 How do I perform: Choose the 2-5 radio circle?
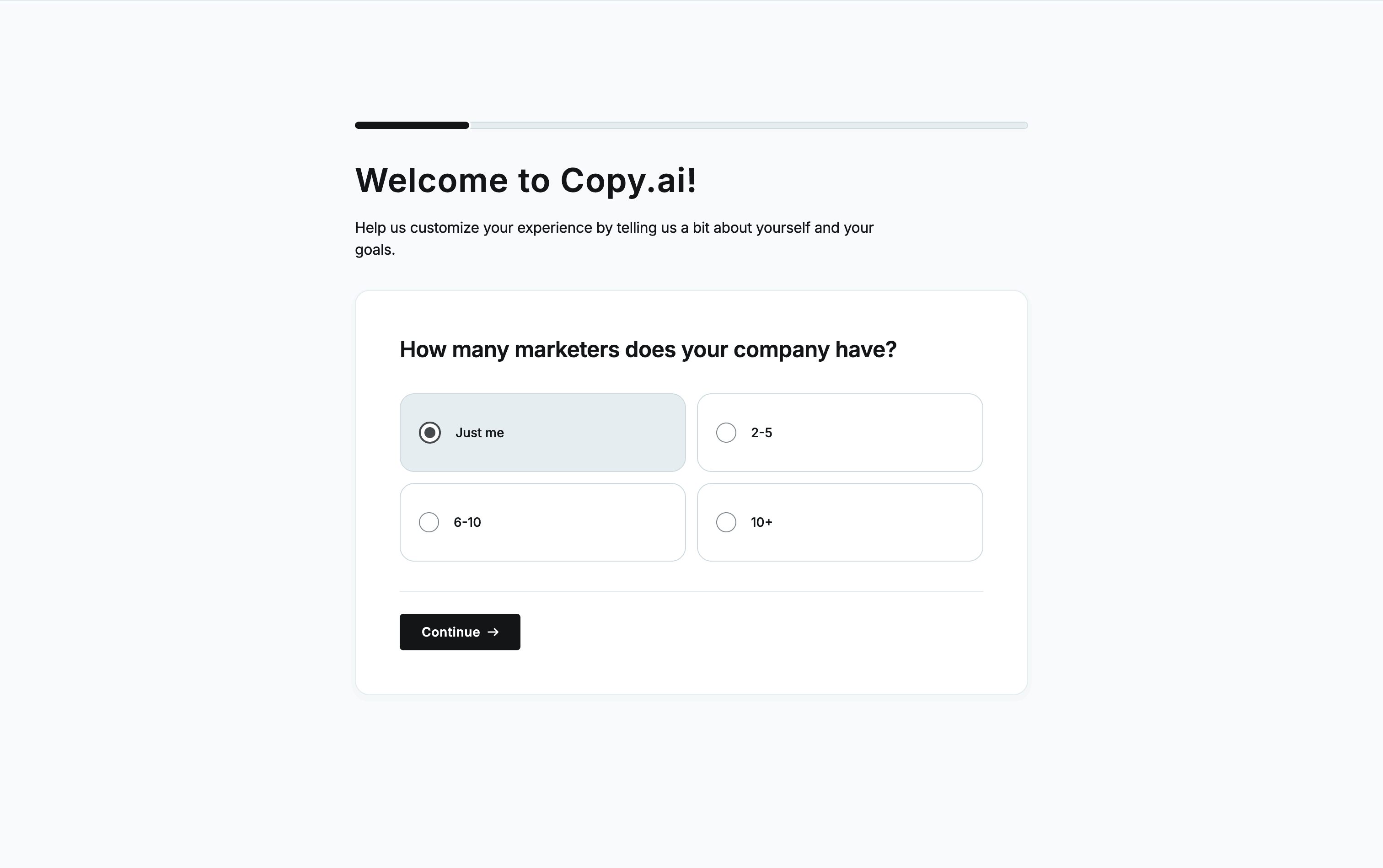[726, 432]
